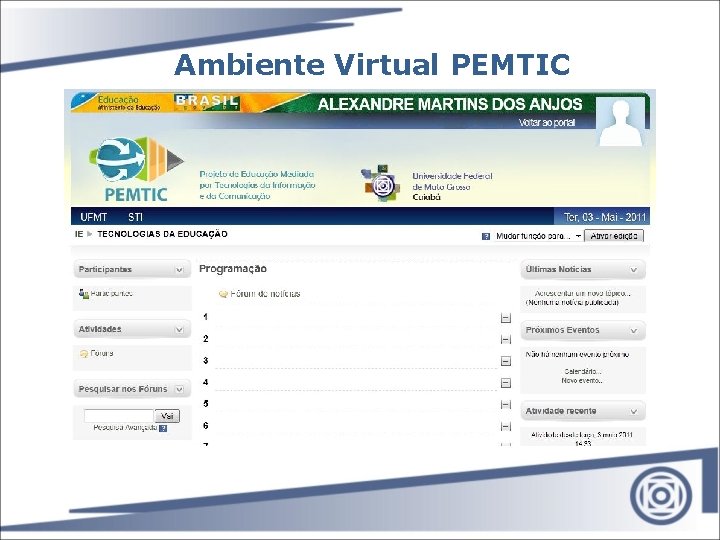Open the Calendário link
720x540 pixels.
583,371
